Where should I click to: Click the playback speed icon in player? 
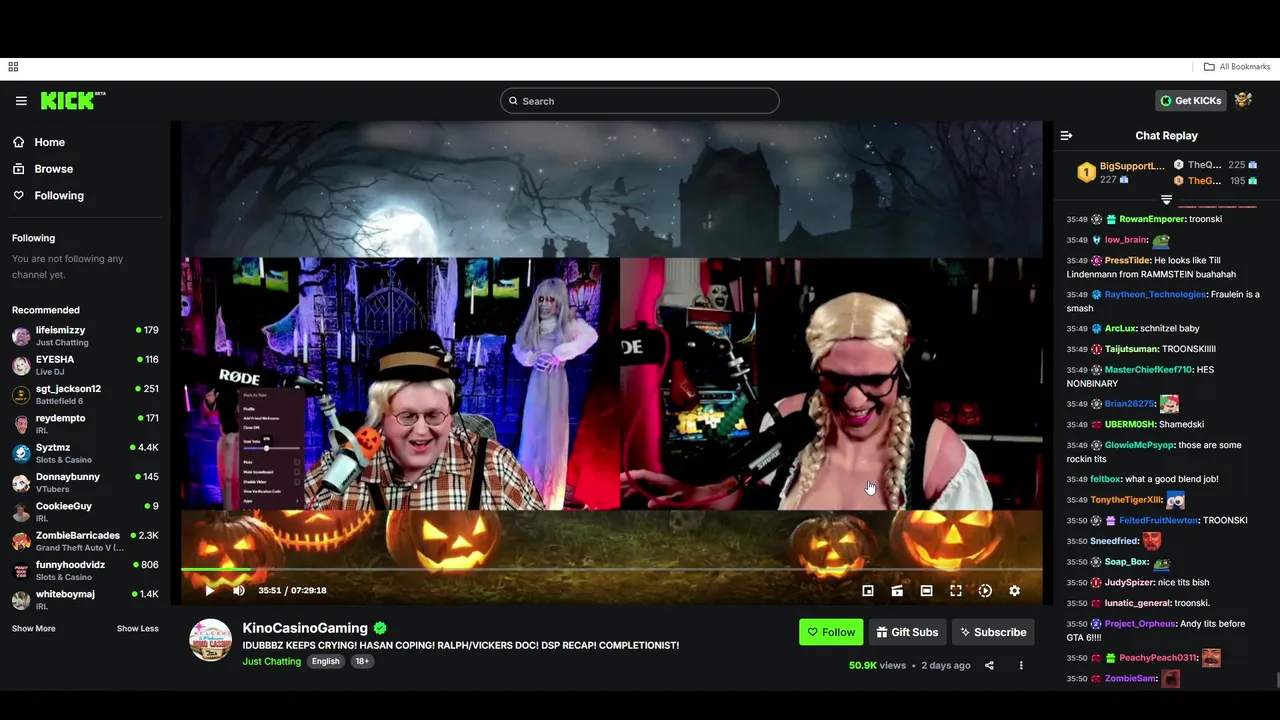point(985,591)
